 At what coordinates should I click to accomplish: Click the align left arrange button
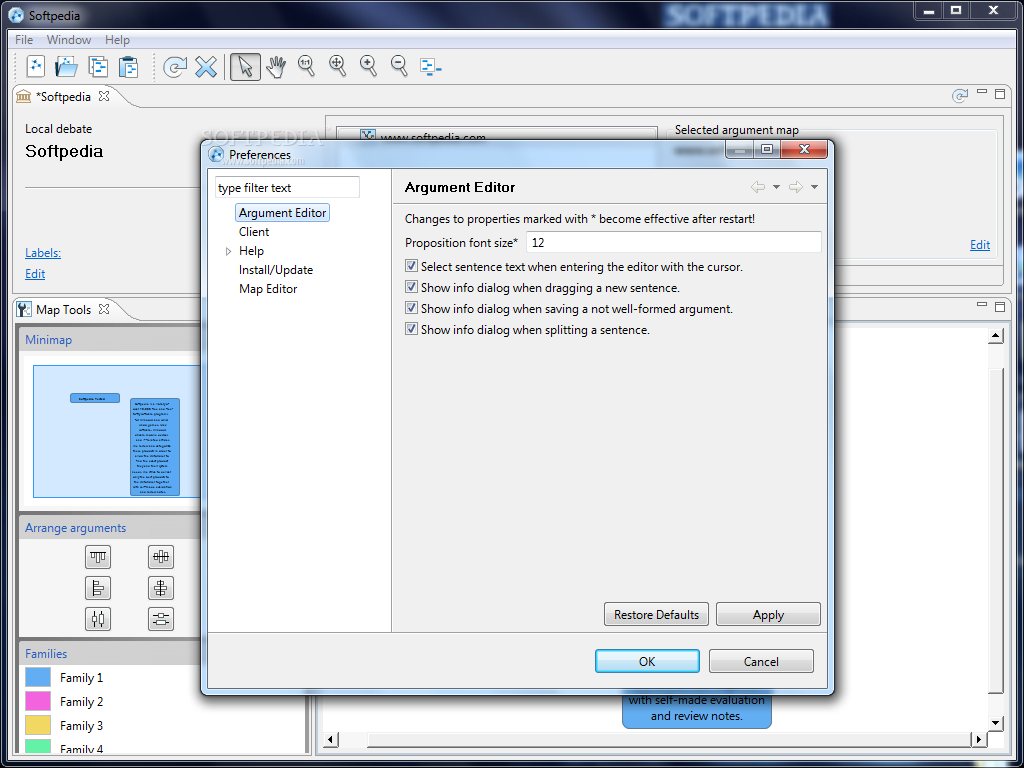98,588
